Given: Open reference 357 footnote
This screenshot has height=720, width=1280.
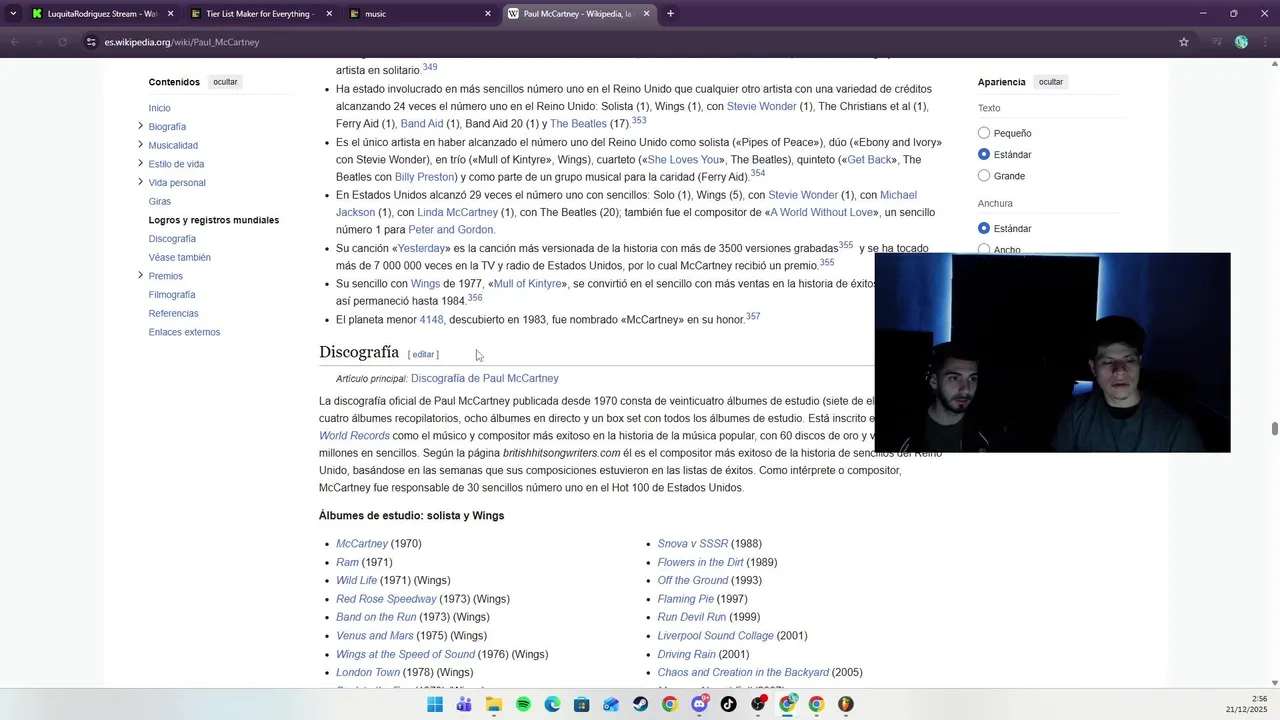Looking at the screenshot, I should [753, 316].
